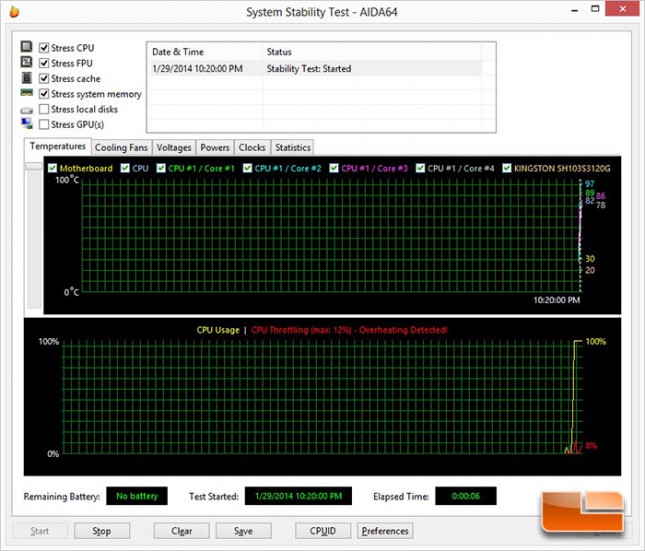The width and height of the screenshot is (645, 551).
Task: Select the 'Stability Test: Started' log entry
Action: click(x=309, y=69)
